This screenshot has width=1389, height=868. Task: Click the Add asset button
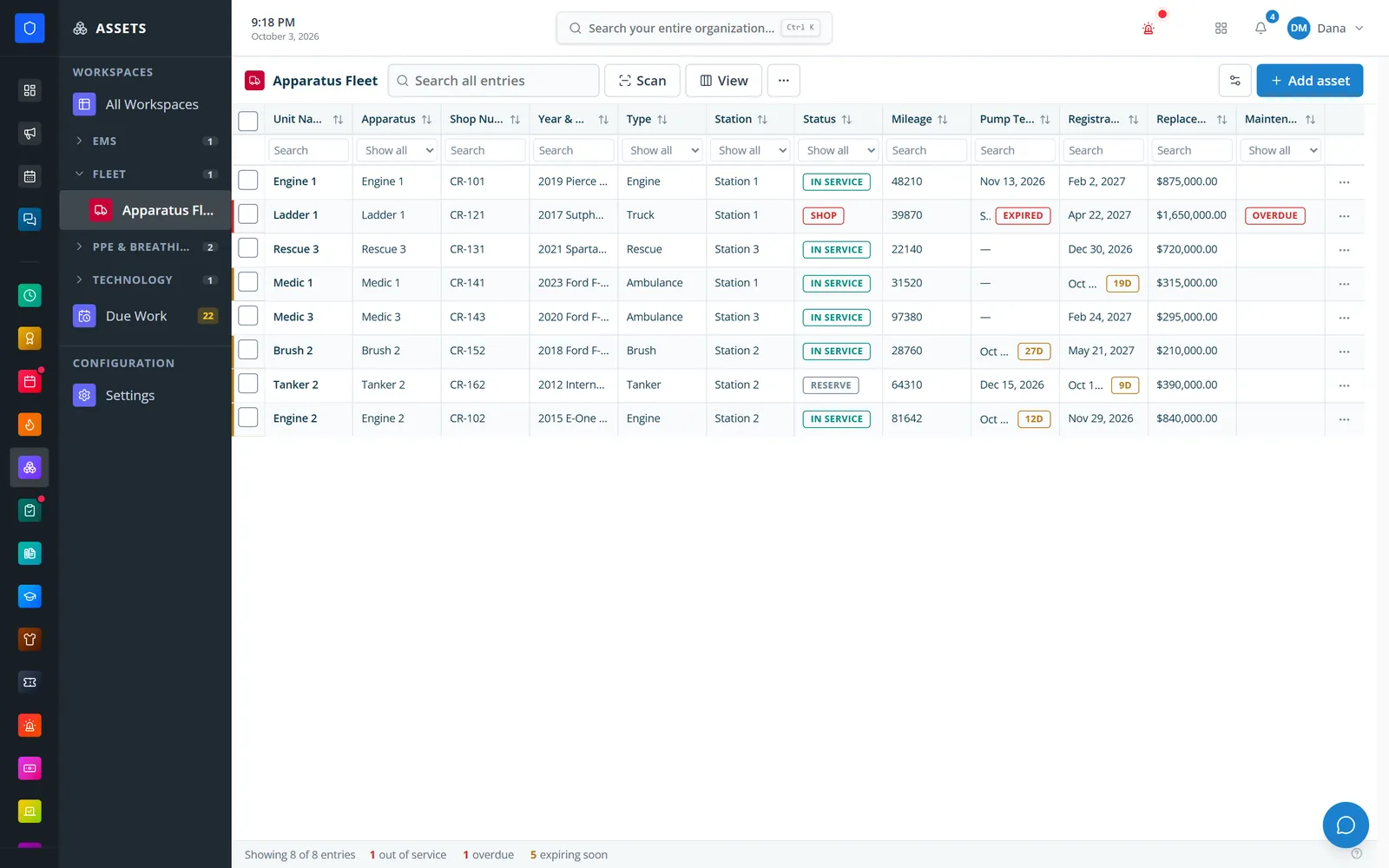coord(1309,81)
